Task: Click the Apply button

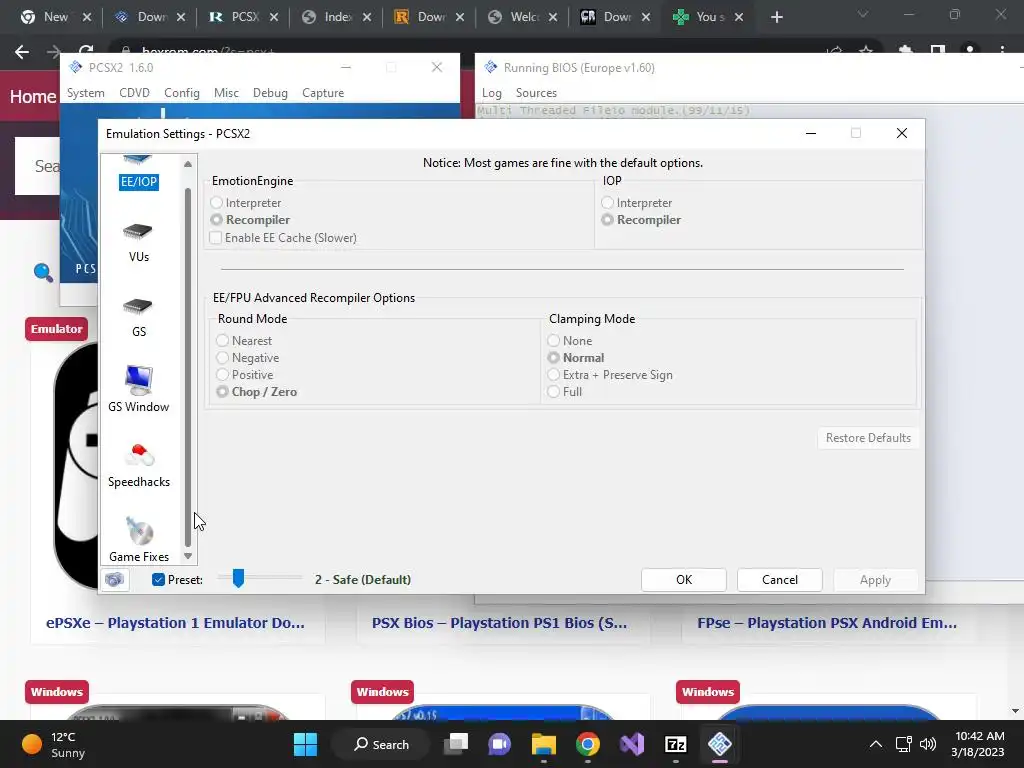Action: [x=875, y=579]
